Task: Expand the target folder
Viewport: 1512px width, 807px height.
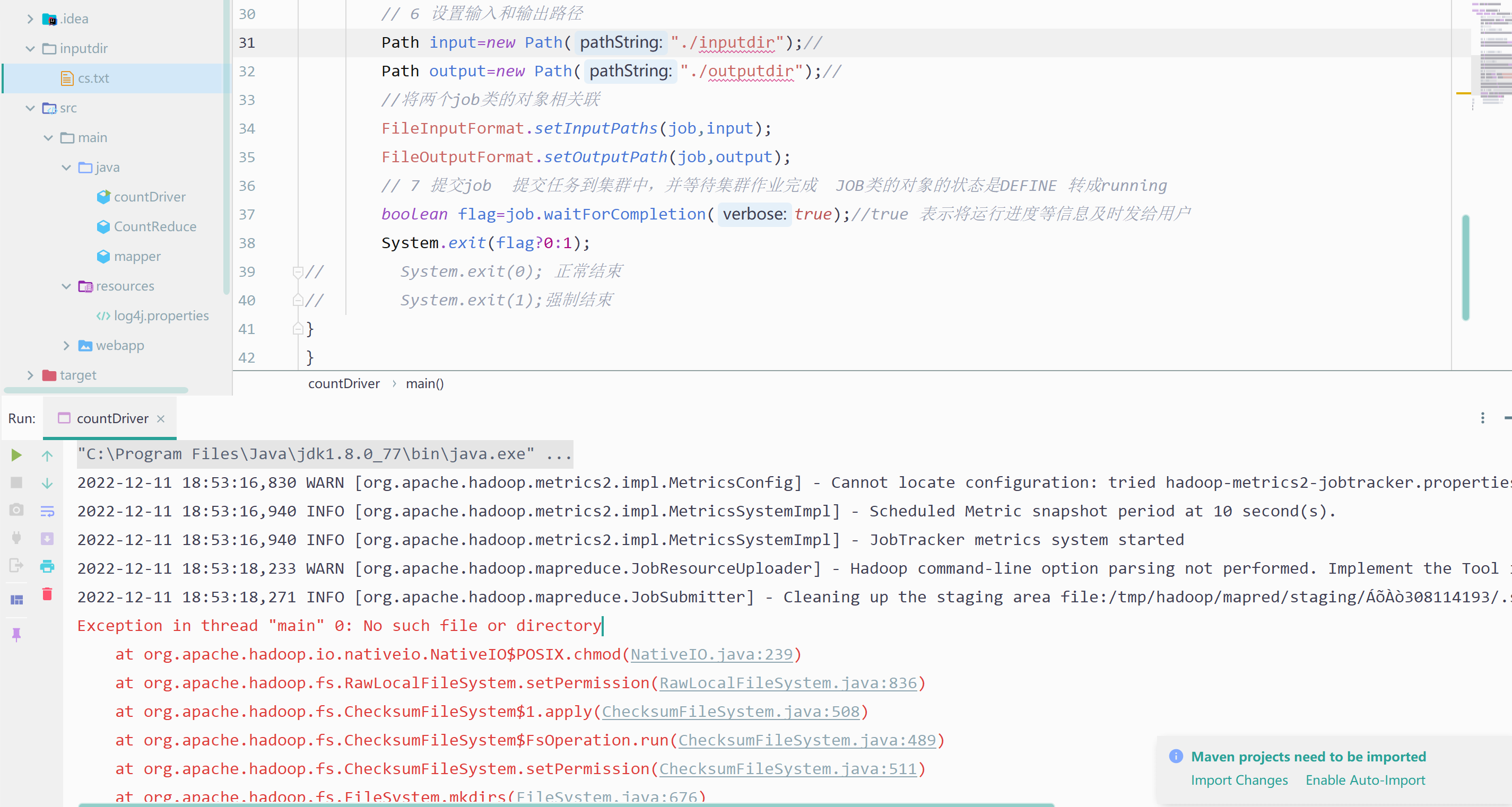Action: pyautogui.click(x=31, y=375)
